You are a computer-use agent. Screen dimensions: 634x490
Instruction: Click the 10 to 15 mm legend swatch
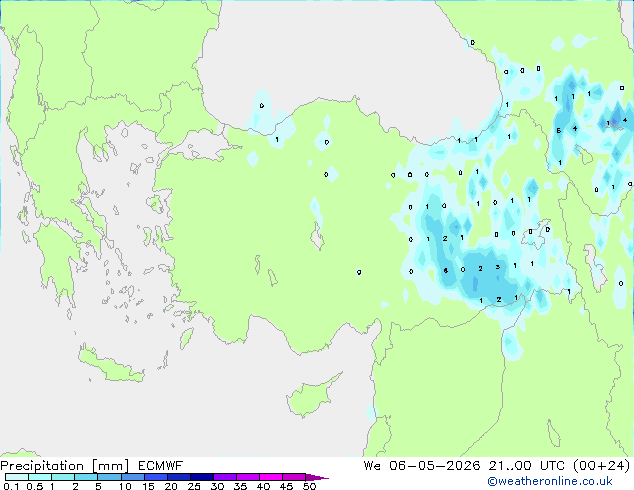click(132, 477)
